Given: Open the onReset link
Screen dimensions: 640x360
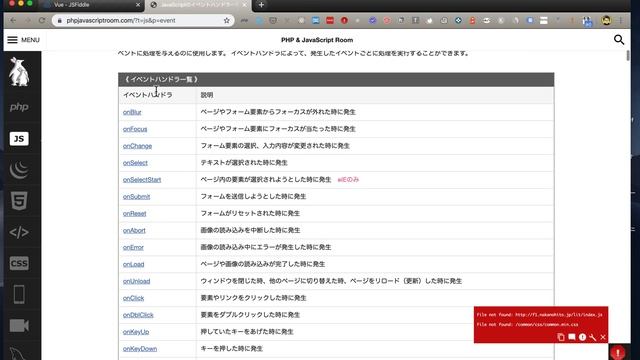Looking at the screenshot, I should (x=134, y=213).
